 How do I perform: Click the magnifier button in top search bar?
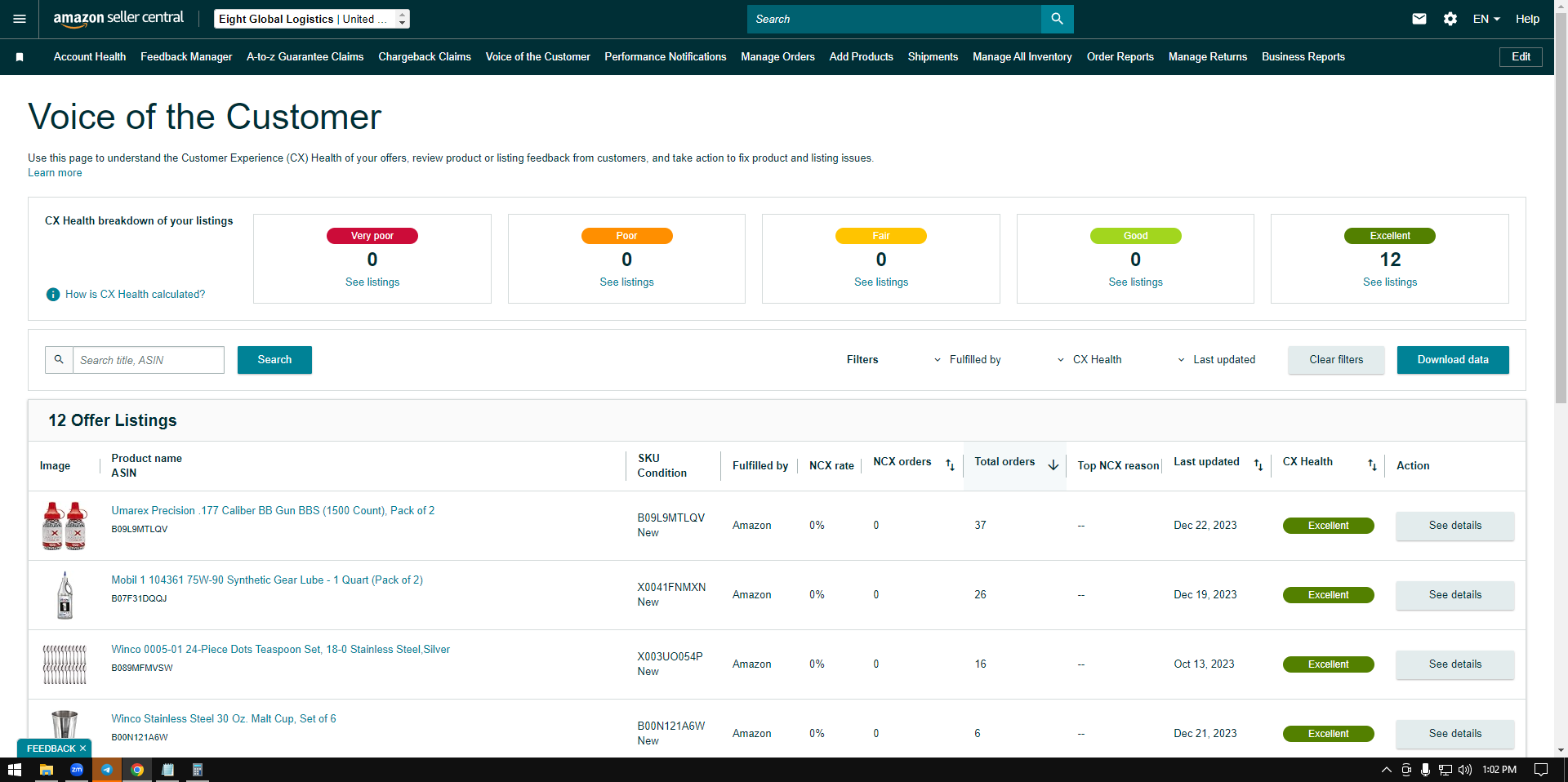pyautogui.click(x=1057, y=19)
